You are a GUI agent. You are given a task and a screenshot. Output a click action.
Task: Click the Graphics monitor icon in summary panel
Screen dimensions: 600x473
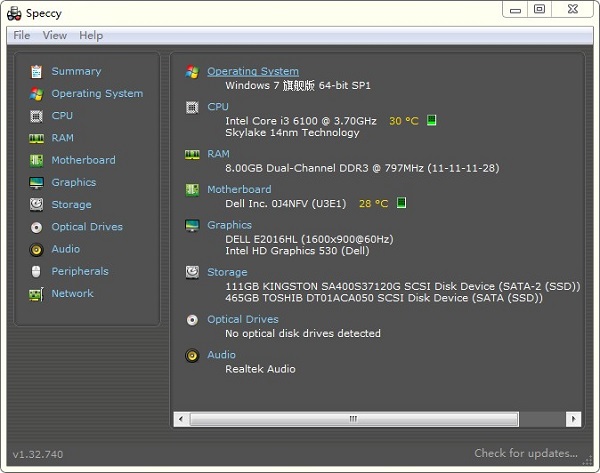point(192,225)
